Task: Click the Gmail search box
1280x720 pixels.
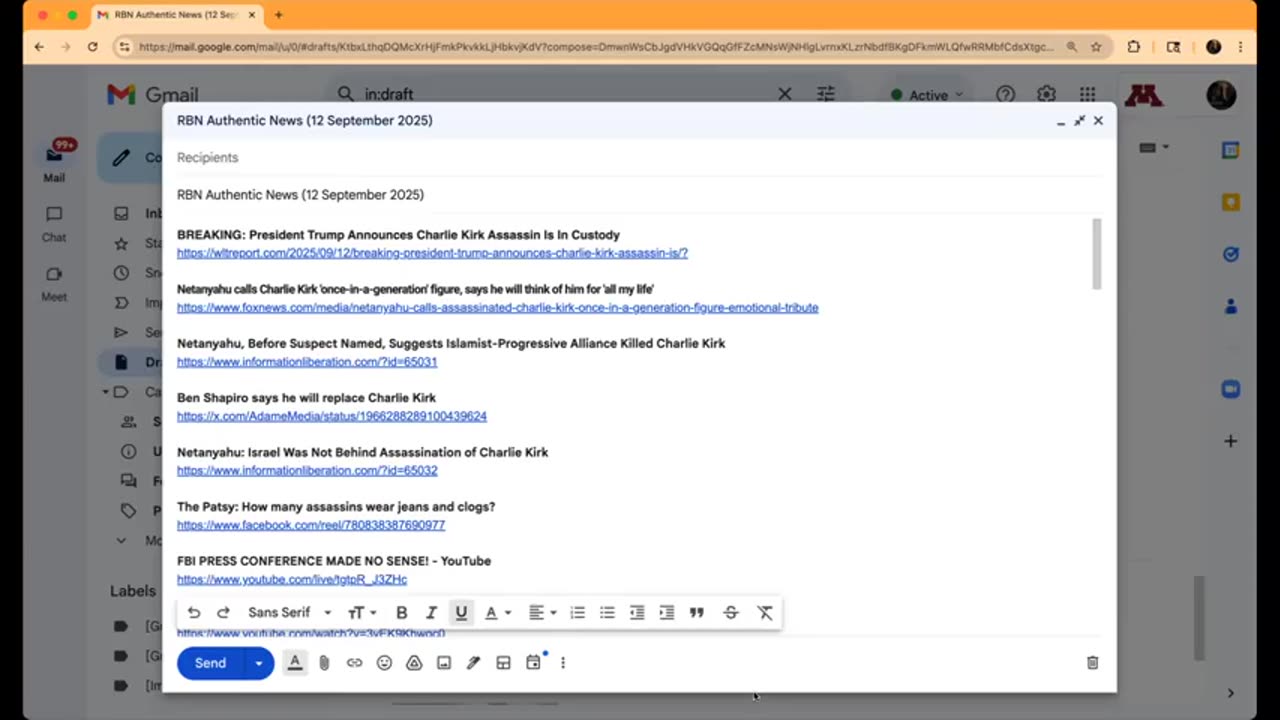Action: [x=560, y=94]
